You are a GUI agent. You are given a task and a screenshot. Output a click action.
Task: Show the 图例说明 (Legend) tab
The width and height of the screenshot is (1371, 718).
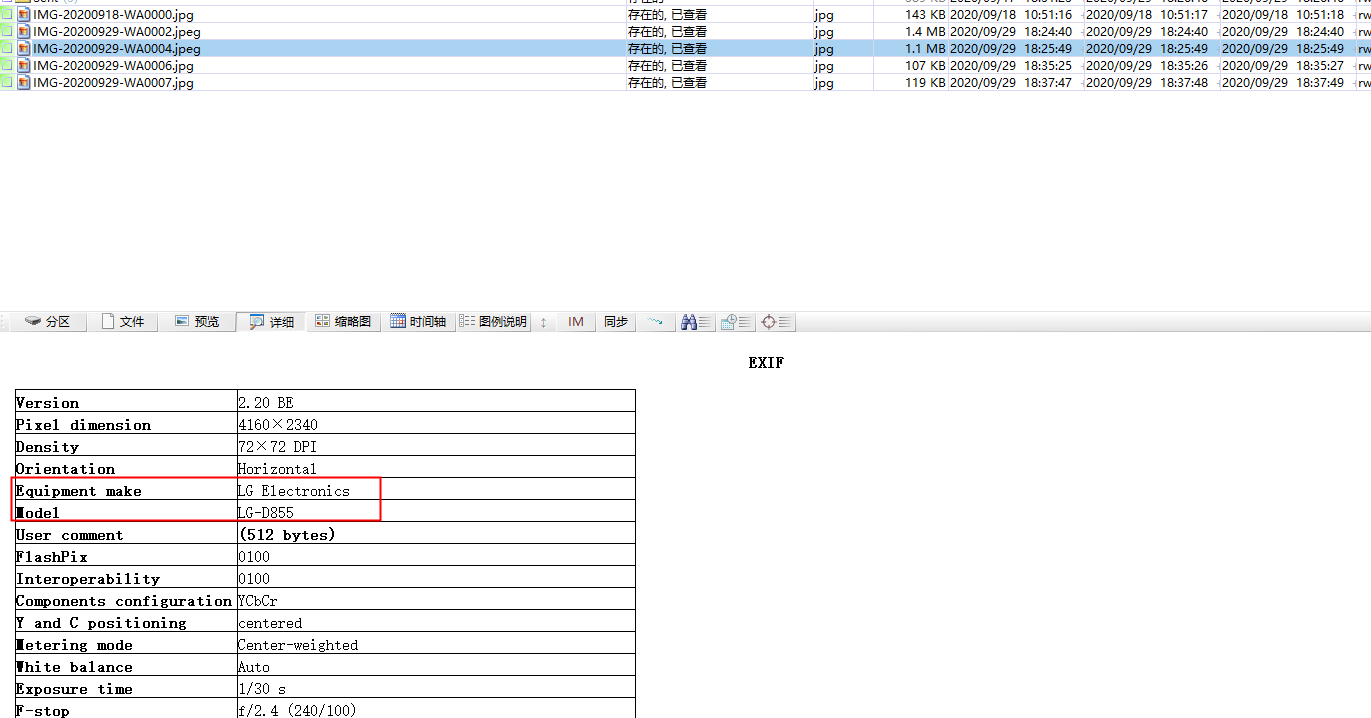tap(493, 321)
